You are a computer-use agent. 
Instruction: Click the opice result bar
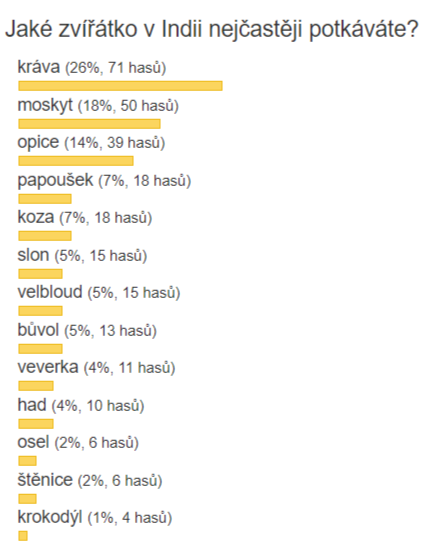click(x=76, y=161)
